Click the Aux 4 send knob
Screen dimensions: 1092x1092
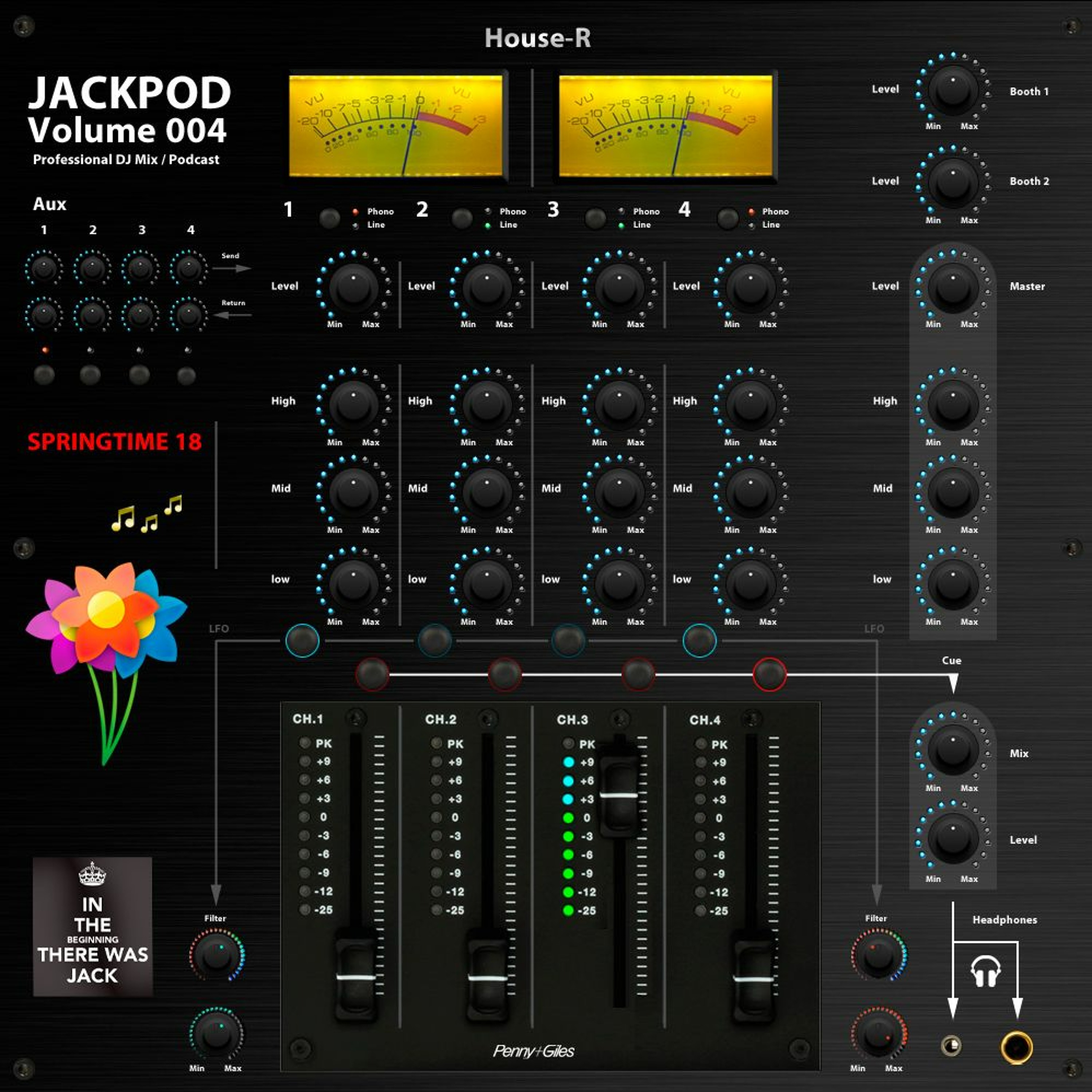pyautogui.click(x=189, y=268)
